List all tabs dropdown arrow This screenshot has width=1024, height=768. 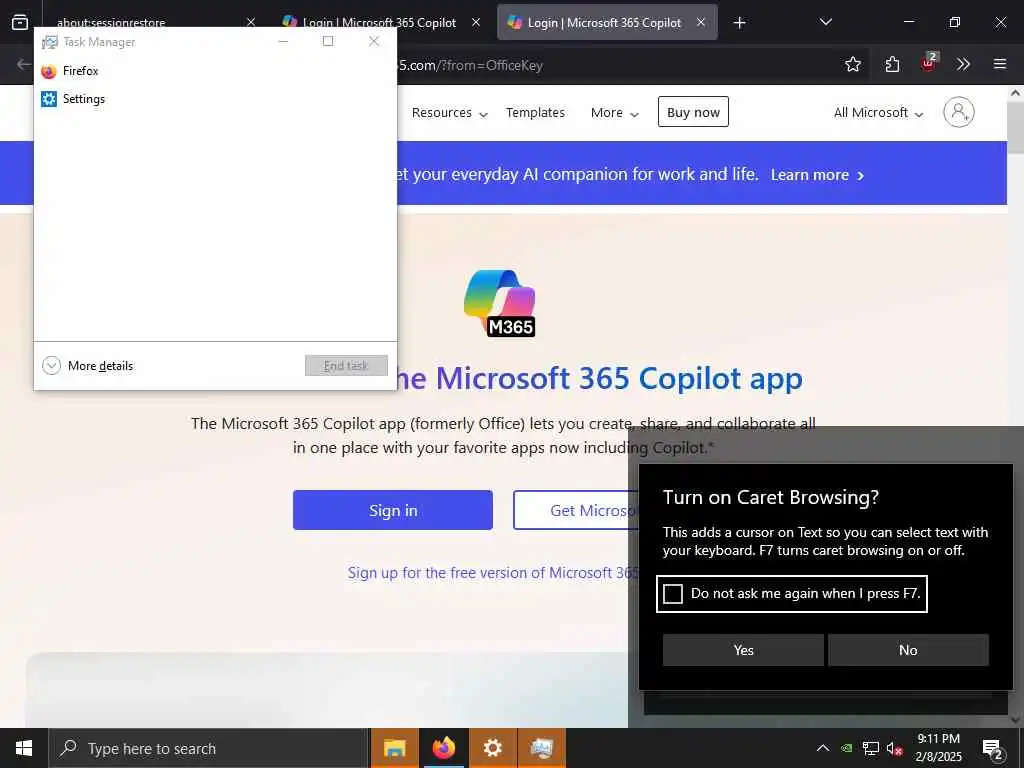pyautogui.click(x=825, y=22)
